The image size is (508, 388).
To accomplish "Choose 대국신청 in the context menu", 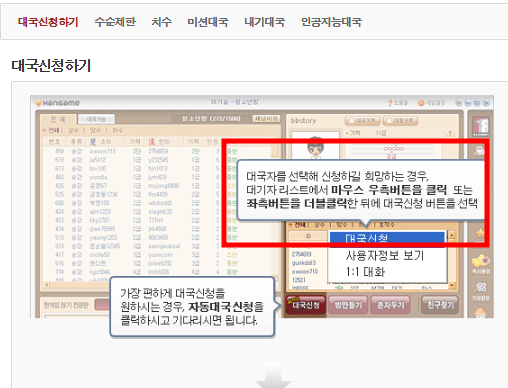I will (387, 239).
